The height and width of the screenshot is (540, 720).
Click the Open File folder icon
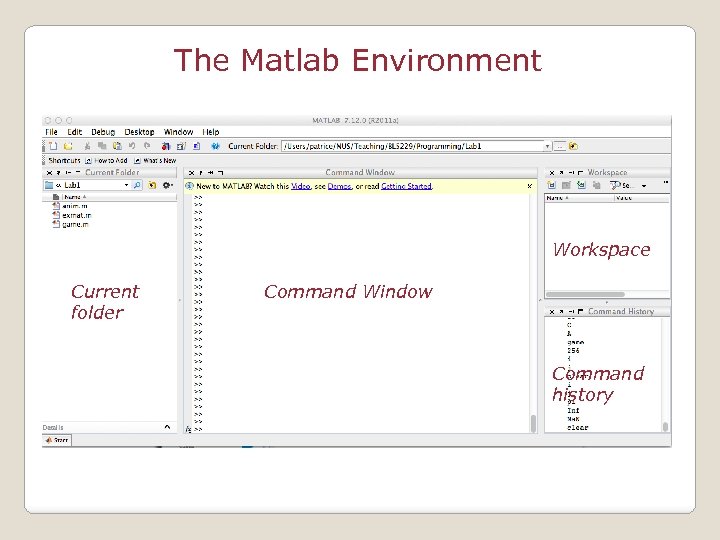[68, 146]
